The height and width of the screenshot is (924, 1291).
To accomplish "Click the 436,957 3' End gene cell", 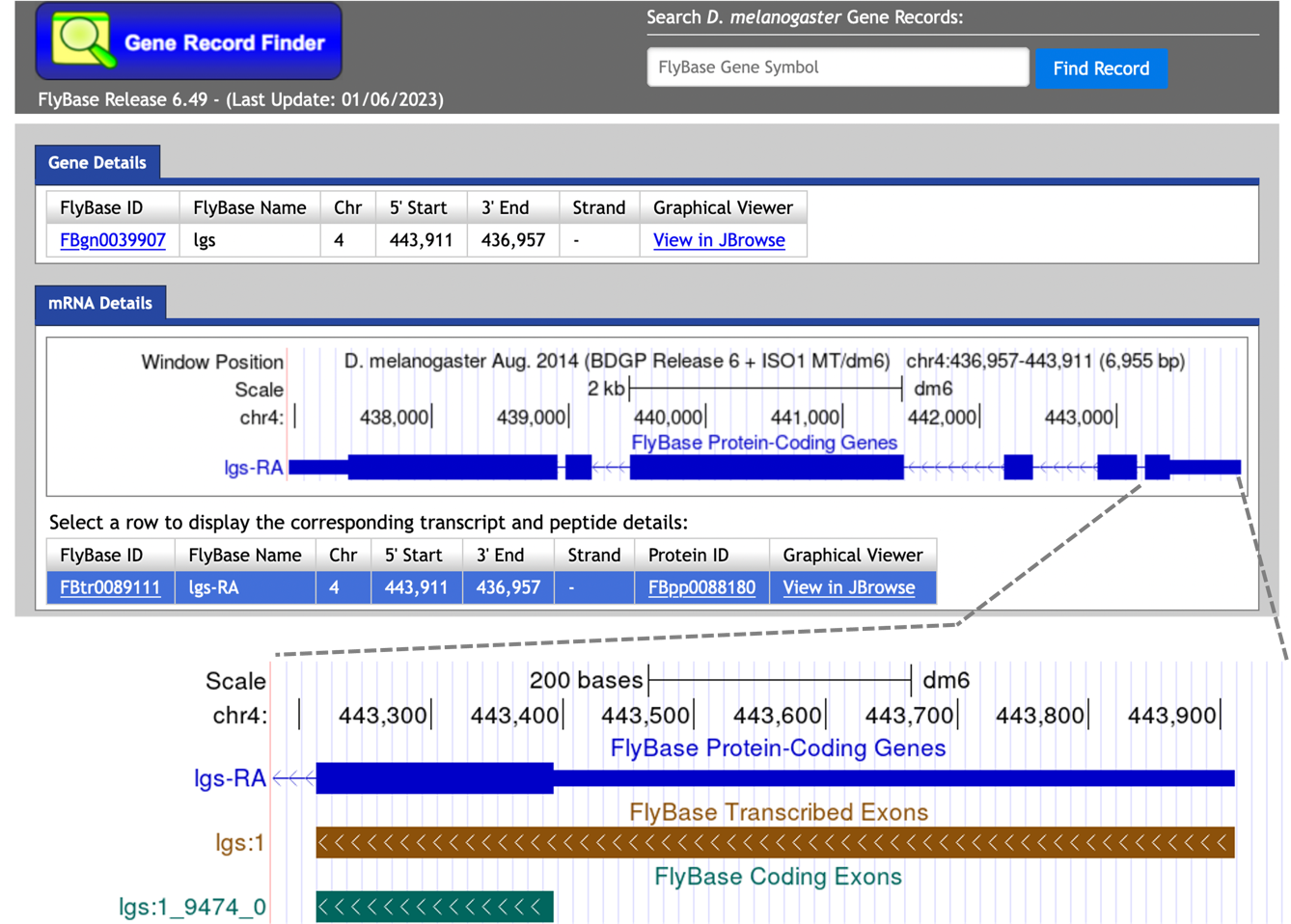I will 513,240.
